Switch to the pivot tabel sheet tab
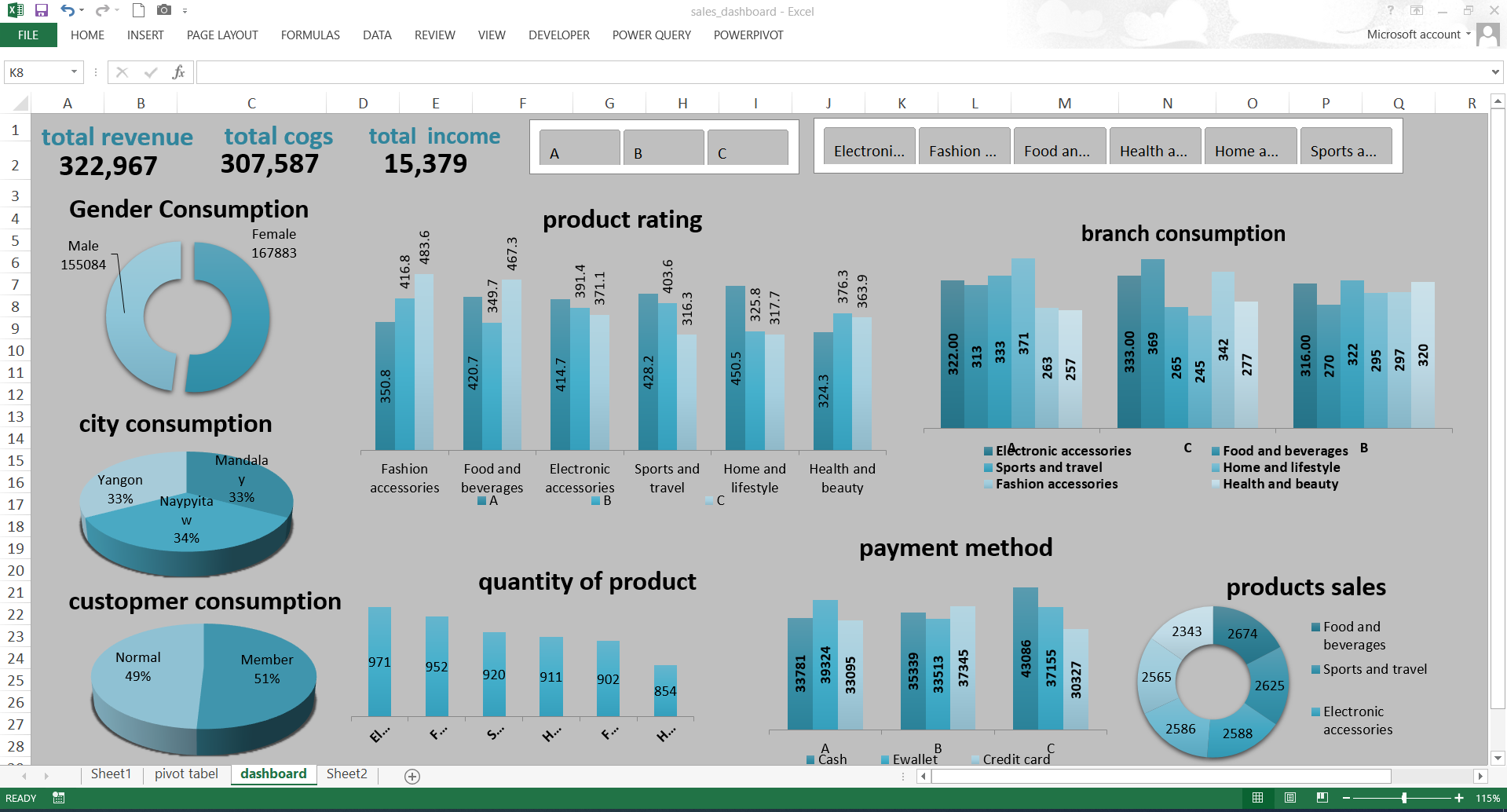 [x=186, y=774]
